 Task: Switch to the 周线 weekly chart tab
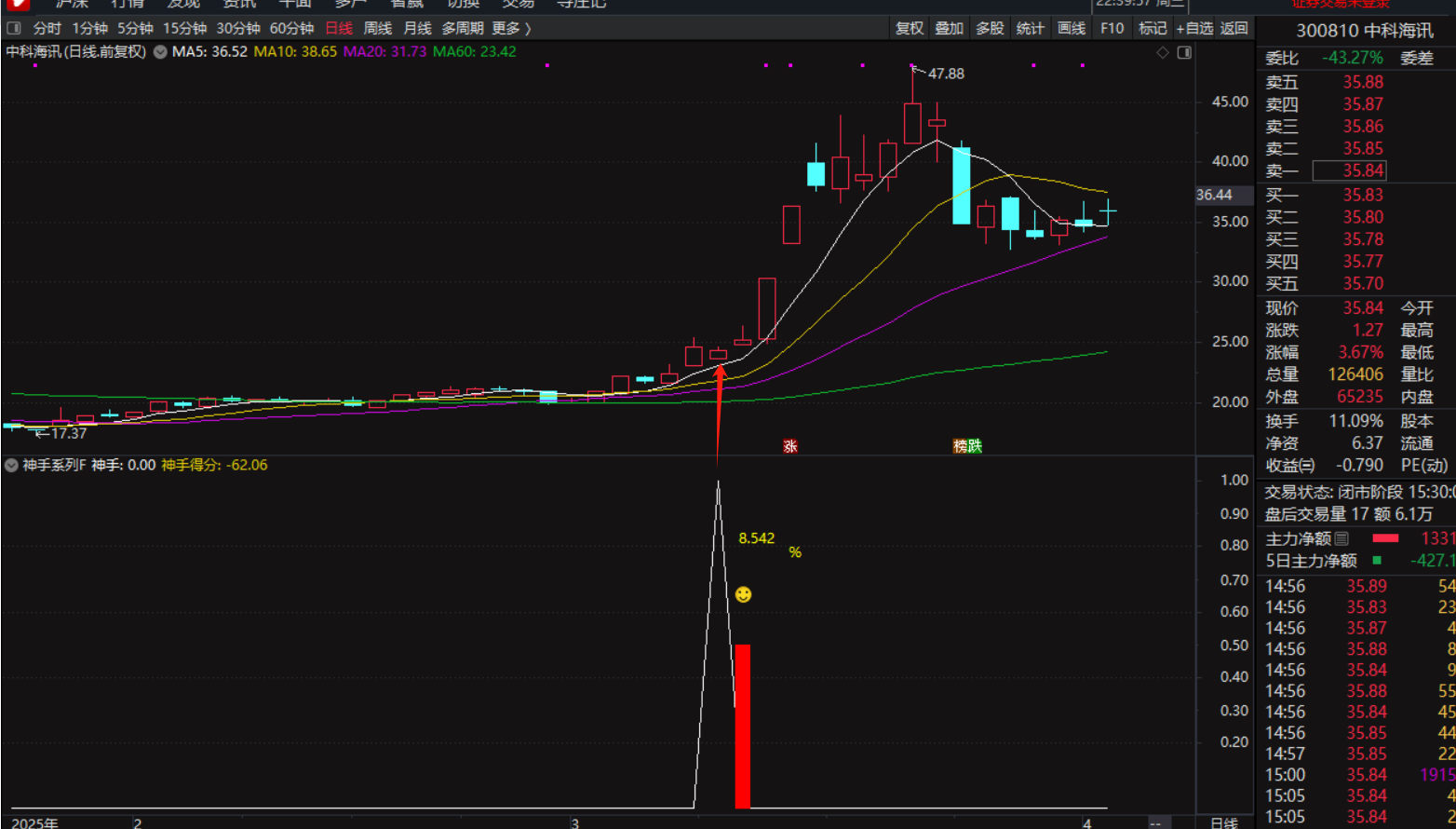point(377,28)
